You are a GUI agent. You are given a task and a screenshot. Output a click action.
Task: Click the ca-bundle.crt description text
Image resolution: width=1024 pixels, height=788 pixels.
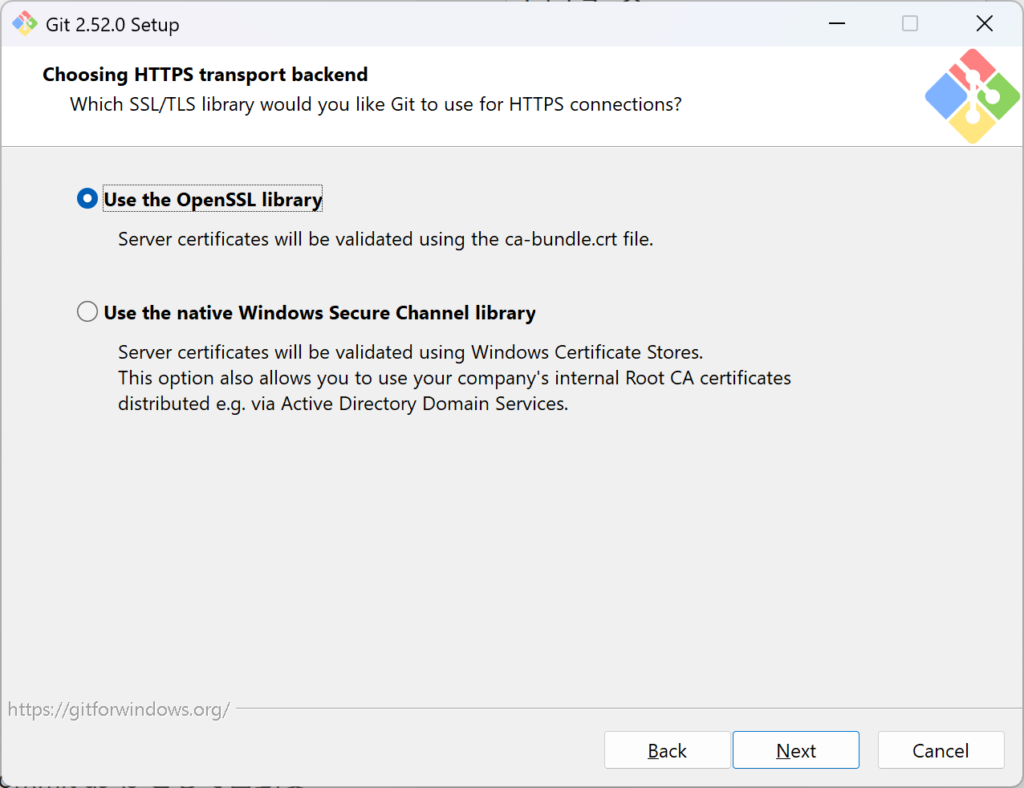385,239
